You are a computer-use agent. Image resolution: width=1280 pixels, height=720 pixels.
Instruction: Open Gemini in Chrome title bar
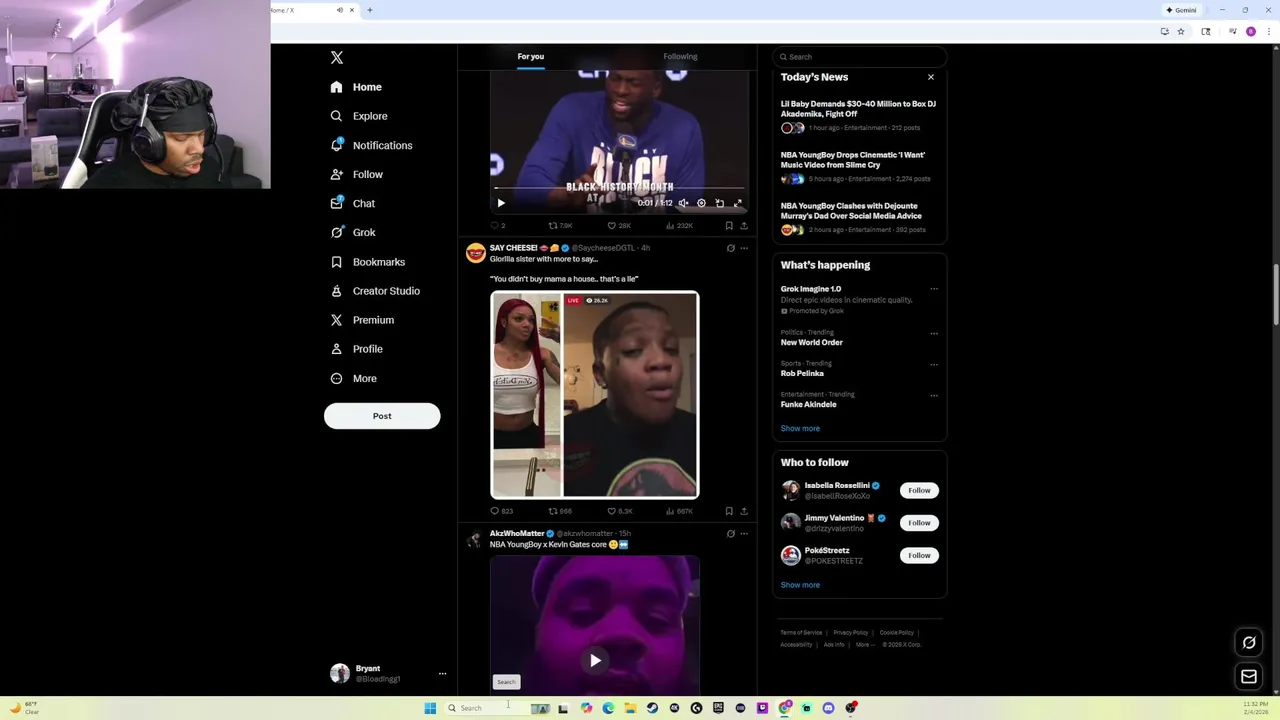1182,10
